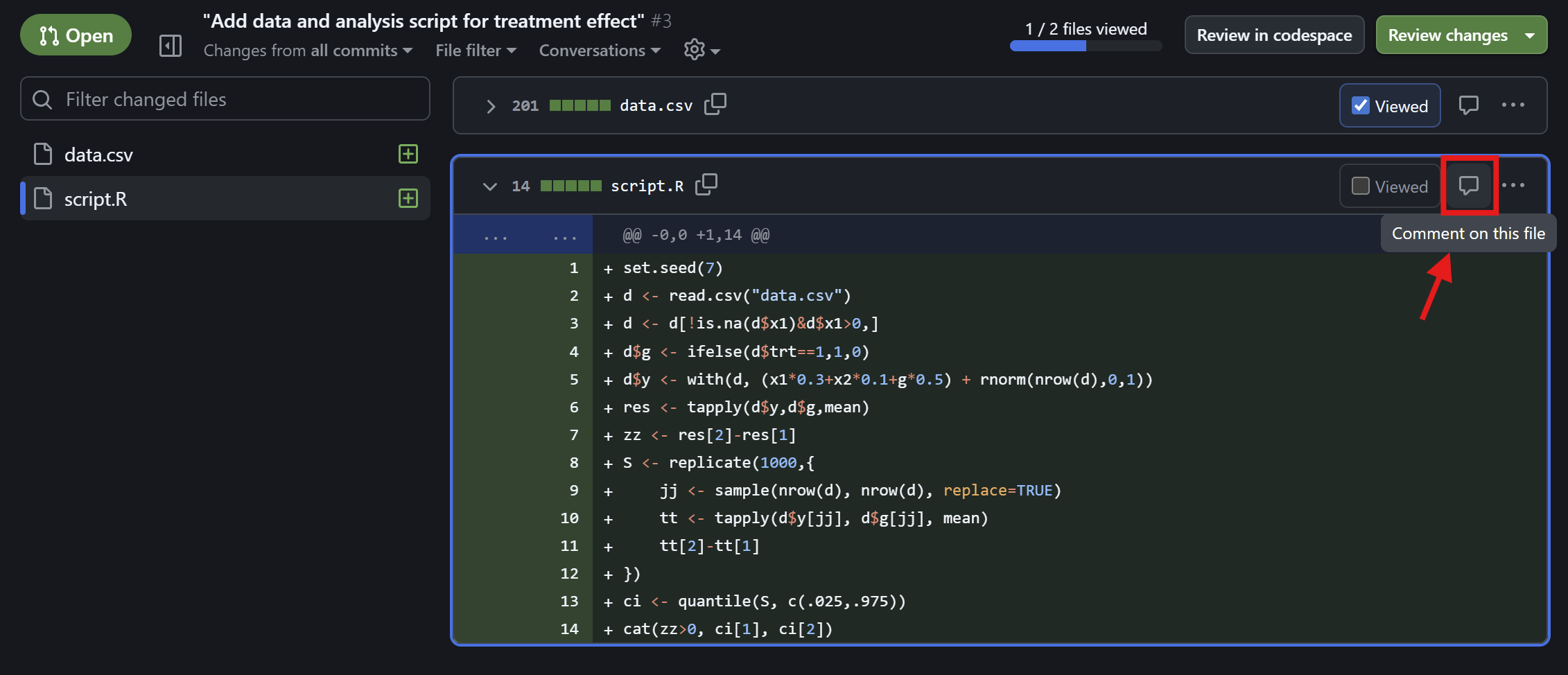Open more options for script.R
This screenshot has width=1568, height=675.
pyautogui.click(x=1513, y=186)
